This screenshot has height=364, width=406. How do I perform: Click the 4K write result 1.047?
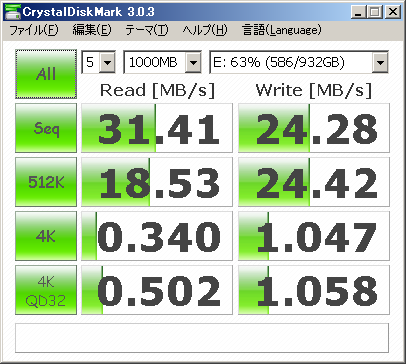coord(314,236)
